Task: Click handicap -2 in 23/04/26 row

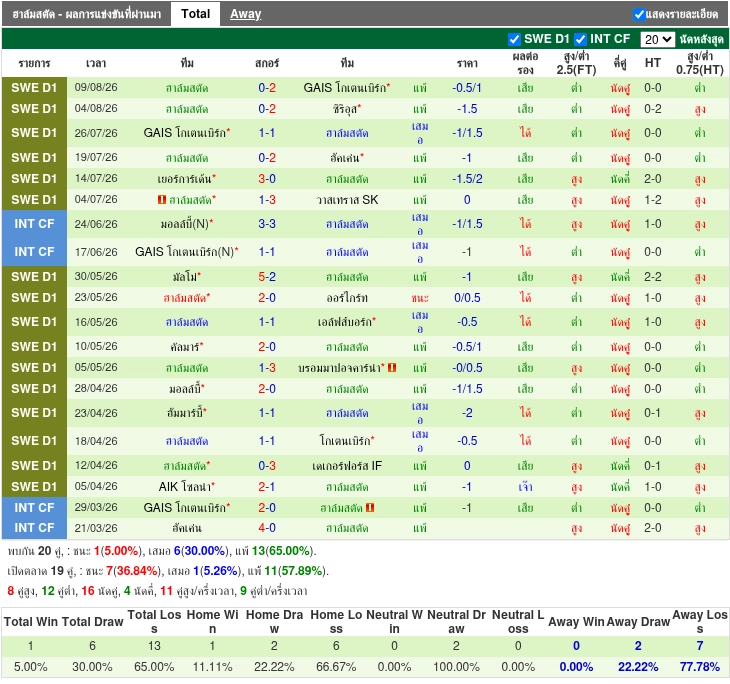Action: (467, 413)
